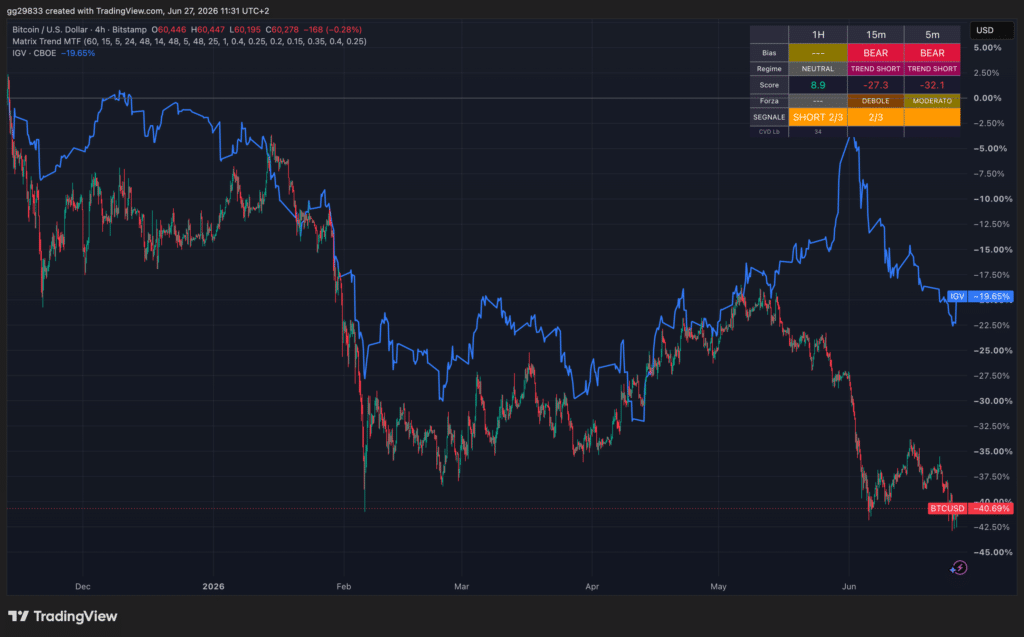Click the SHORT 2/3 signal cell

[818, 117]
